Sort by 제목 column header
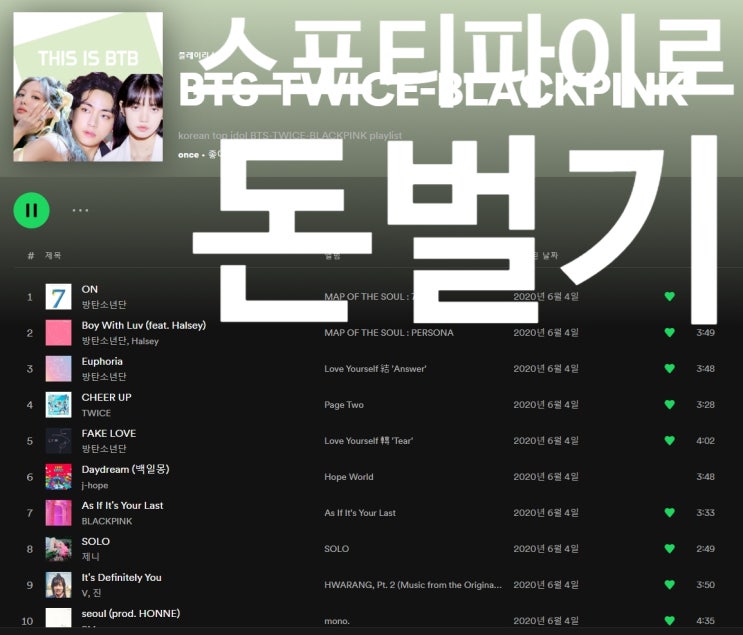 tap(53, 255)
